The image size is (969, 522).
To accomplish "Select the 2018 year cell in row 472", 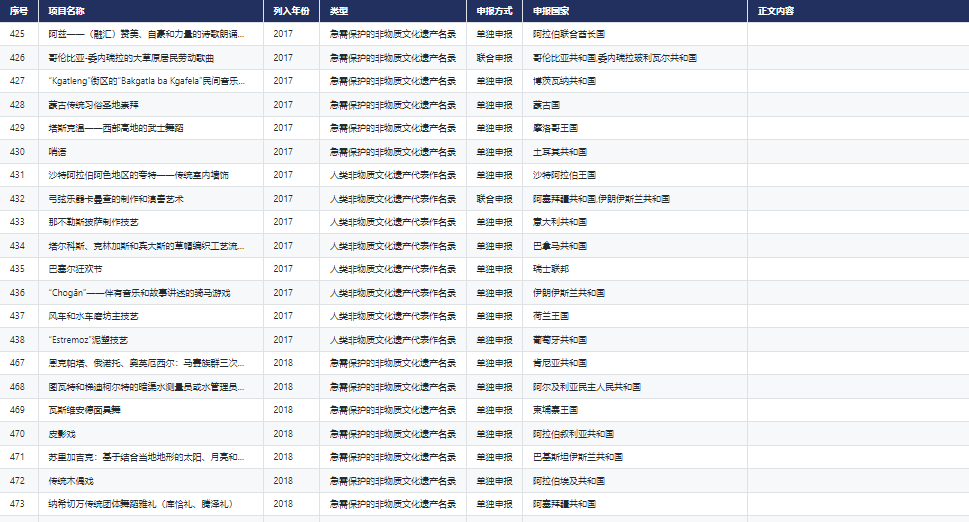I will (x=283, y=481).
